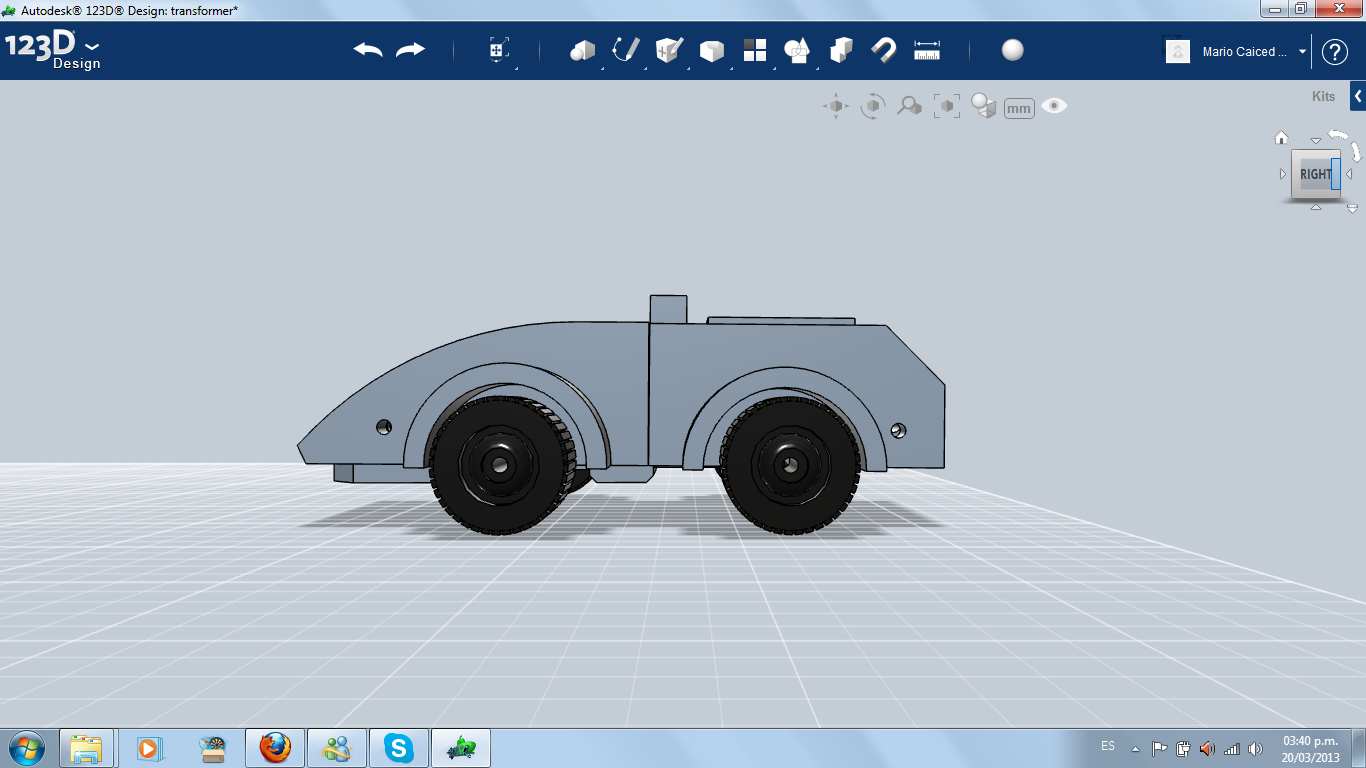Image resolution: width=1366 pixels, height=768 pixels.
Task: Open the Transform tool
Action: [499, 50]
